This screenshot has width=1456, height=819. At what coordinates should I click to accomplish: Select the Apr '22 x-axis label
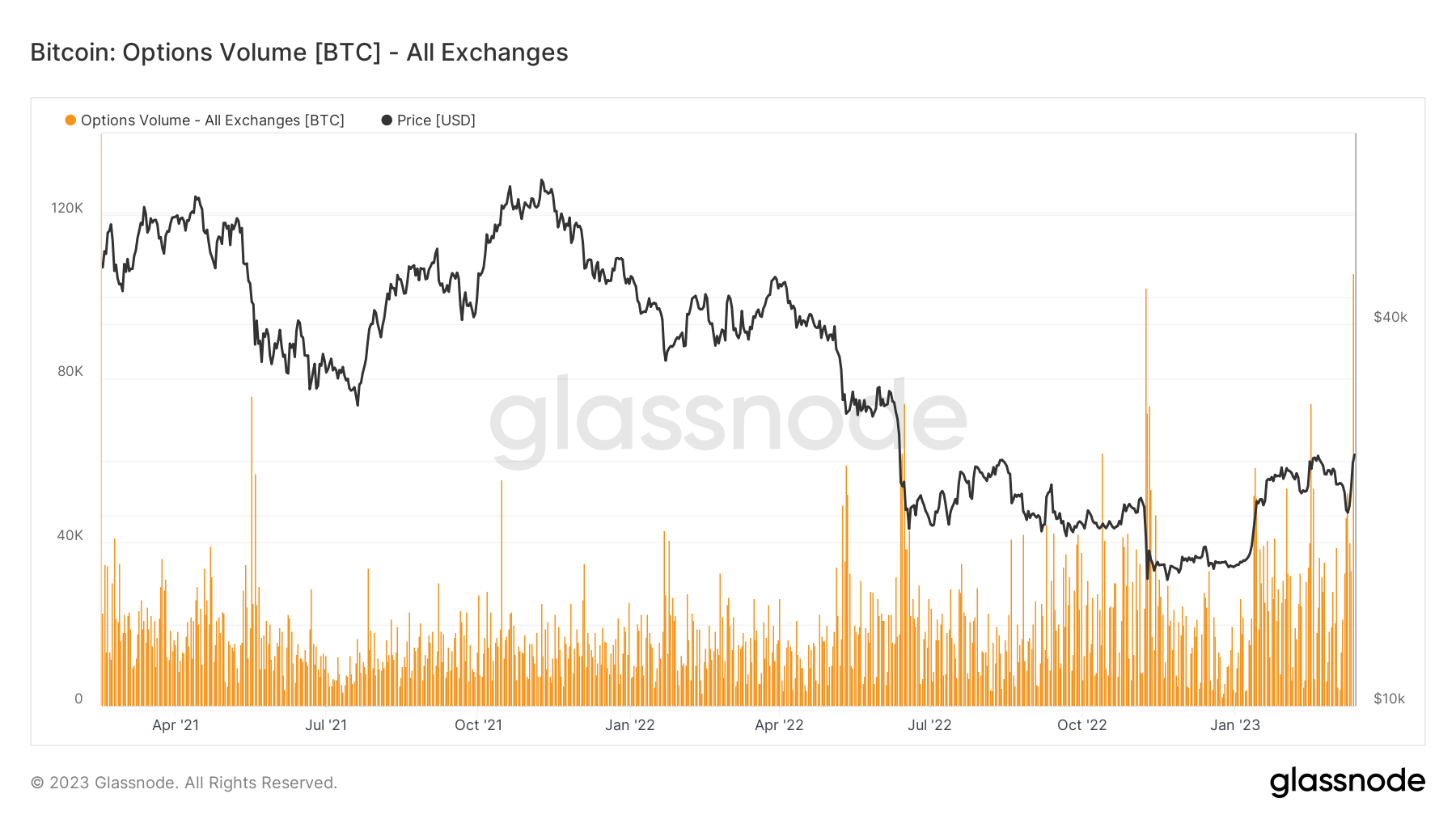tap(779, 725)
